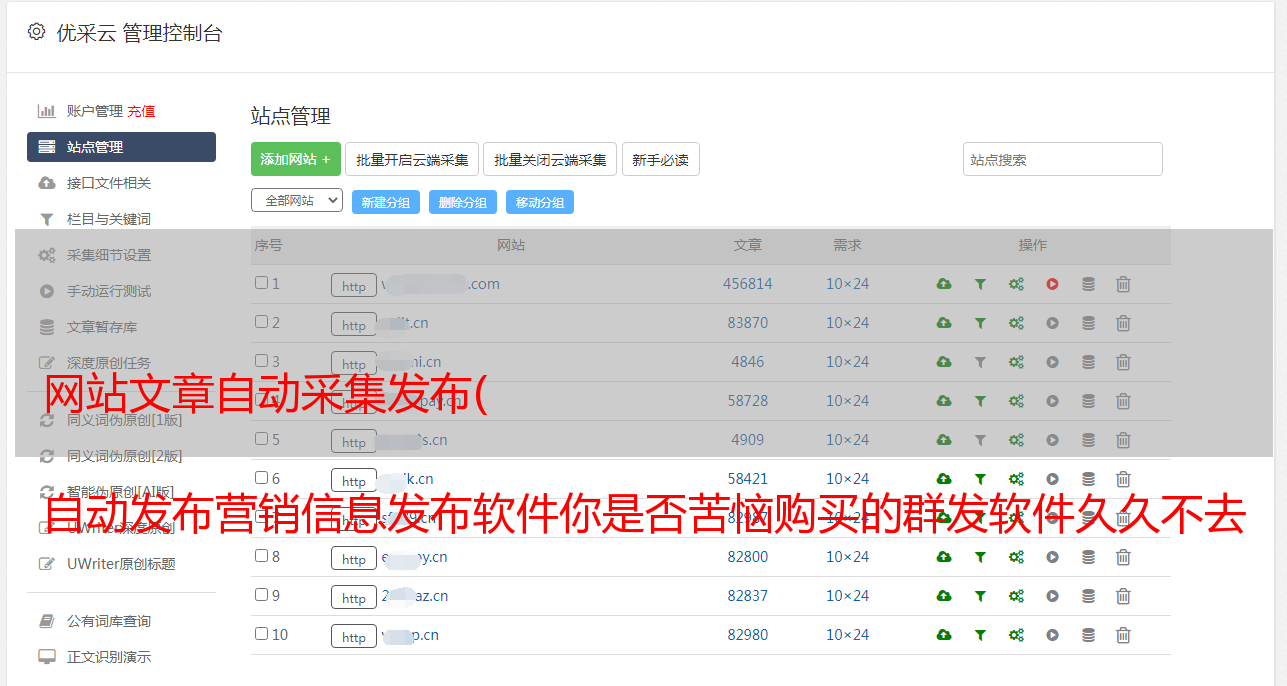Viewport: 1287px width, 686px height.
Task: Tick the checkbox for site 1
Action: pyautogui.click(x=261, y=283)
